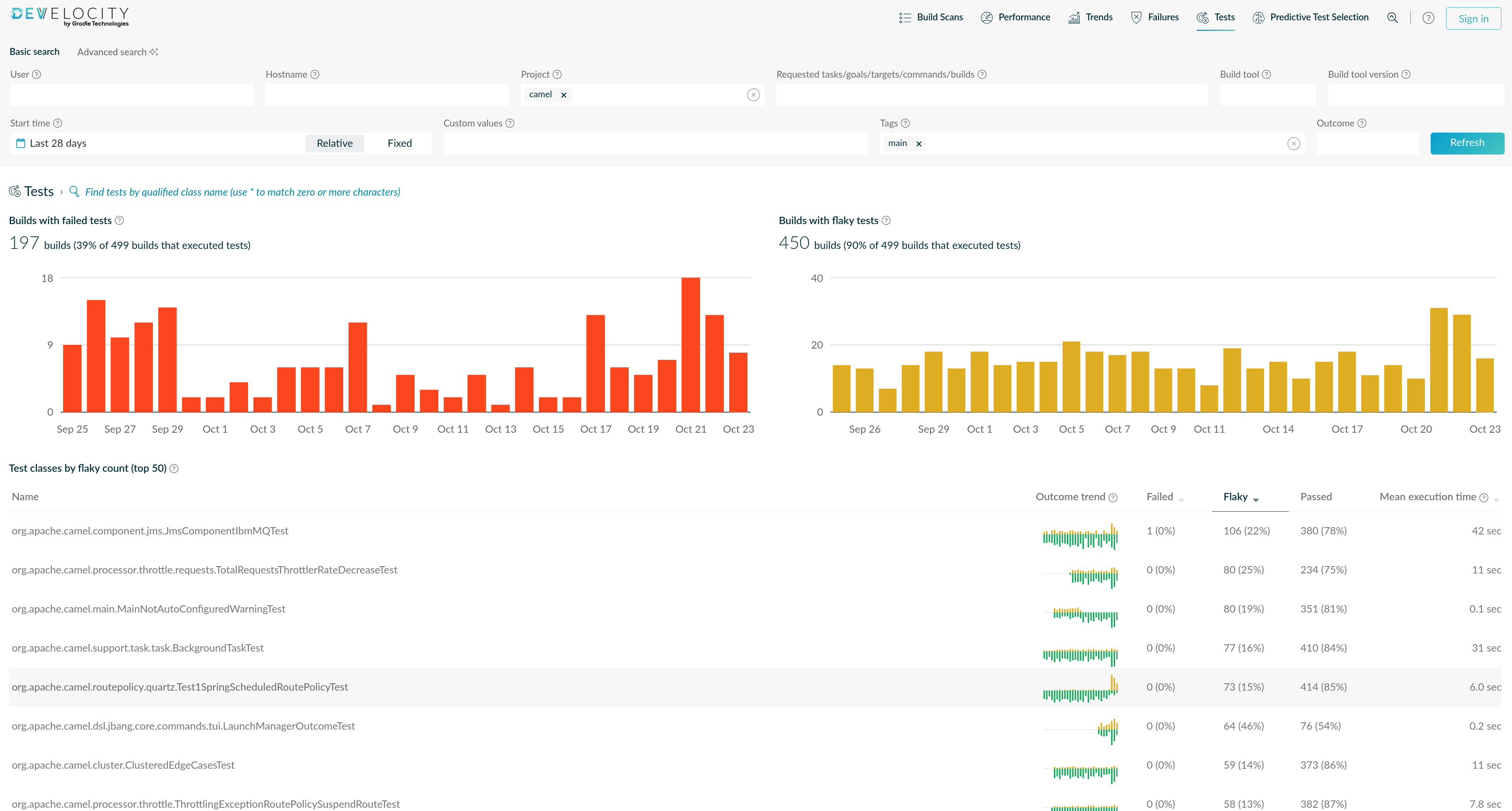Click the help icon next to Build tool version

tap(1406, 74)
